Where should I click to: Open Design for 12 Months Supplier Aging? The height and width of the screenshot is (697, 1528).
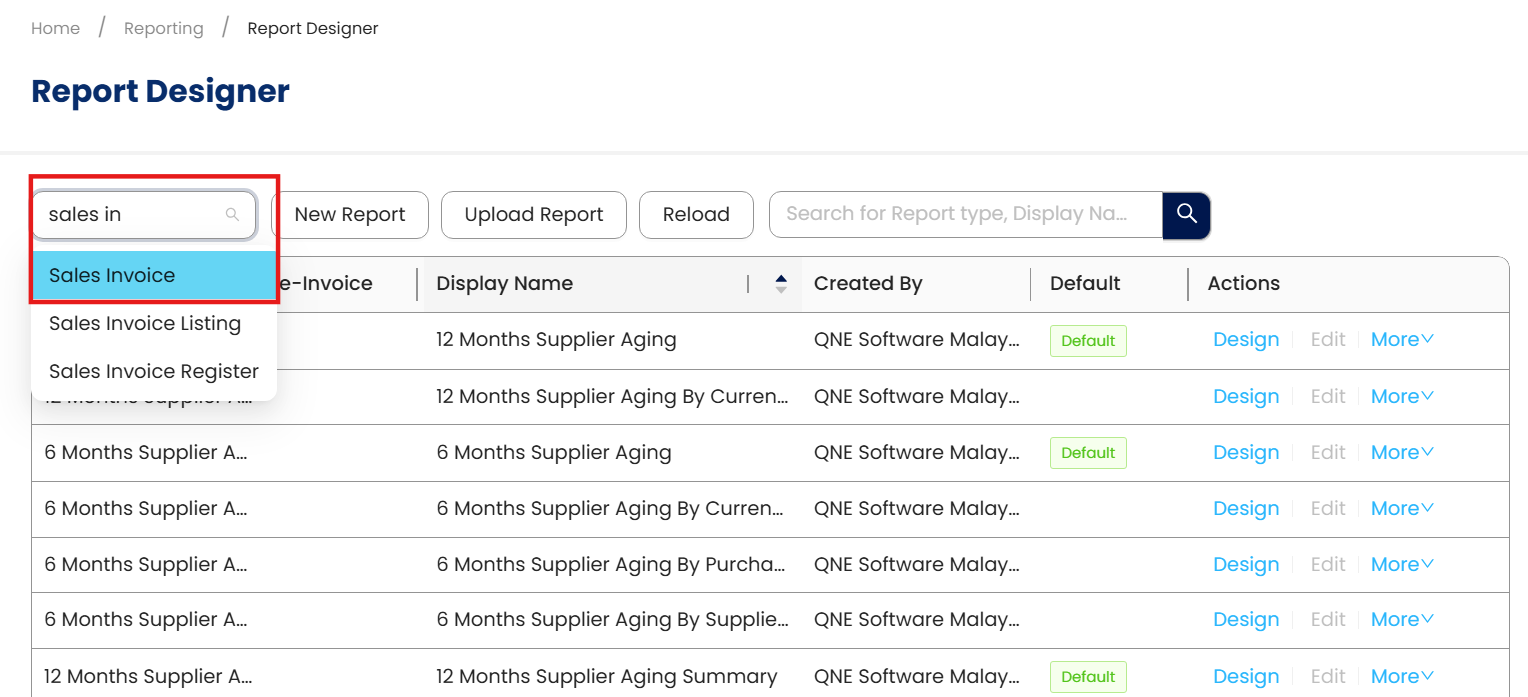1246,340
